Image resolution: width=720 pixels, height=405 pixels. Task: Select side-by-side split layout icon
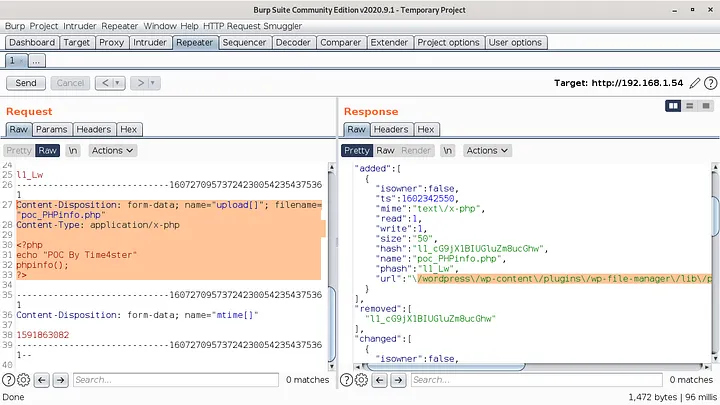(x=673, y=106)
